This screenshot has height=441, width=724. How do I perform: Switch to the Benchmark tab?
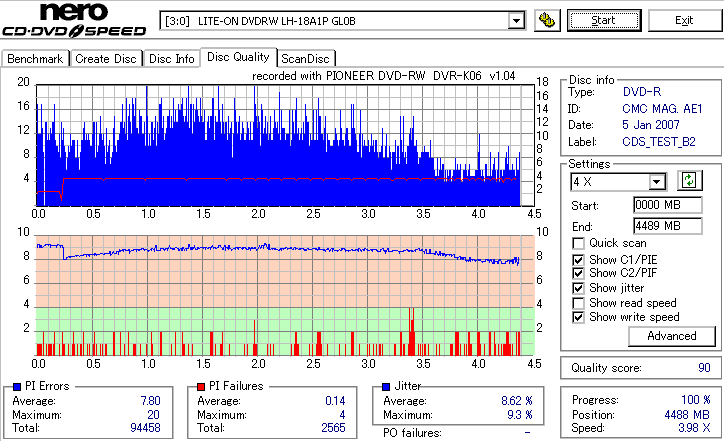[x=35, y=59]
